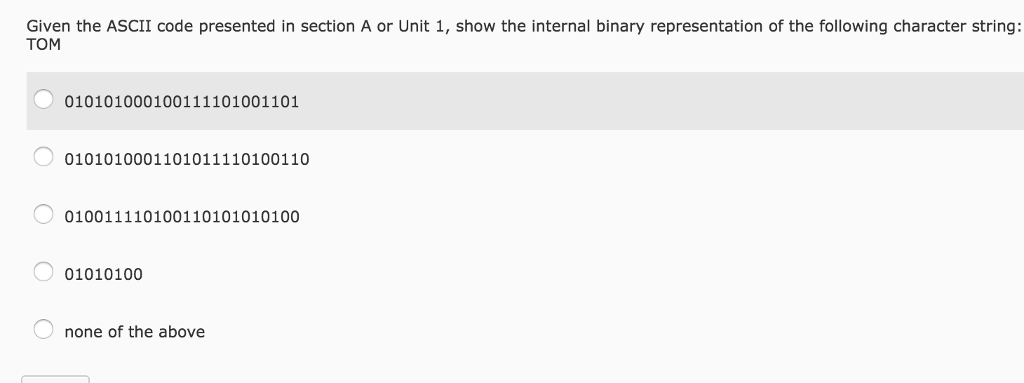
Task: Click the word ASCII in the question
Action: pyautogui.click(x=129, y=27)
